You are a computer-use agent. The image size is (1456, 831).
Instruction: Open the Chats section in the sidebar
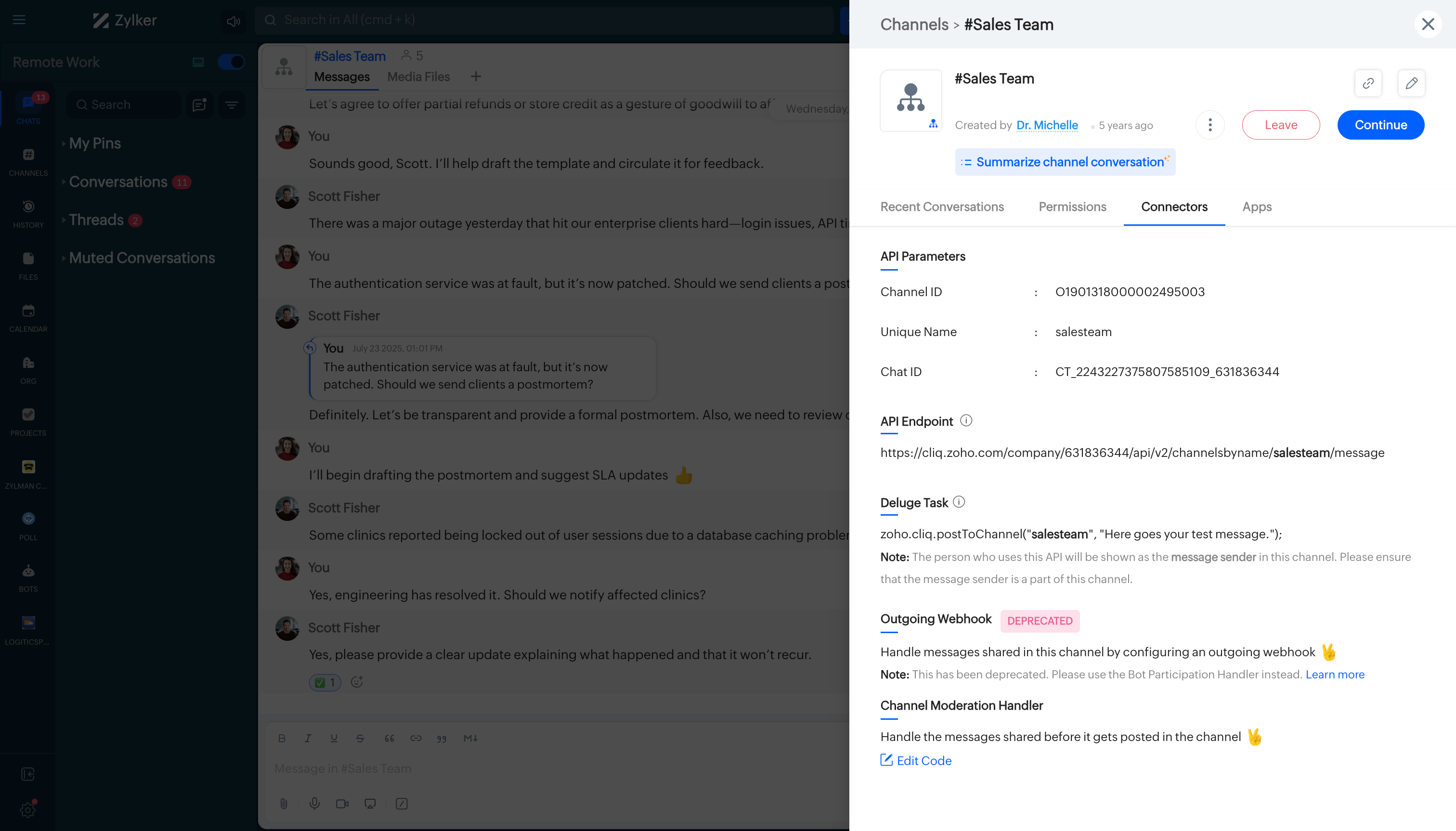(x=28, y=108)
